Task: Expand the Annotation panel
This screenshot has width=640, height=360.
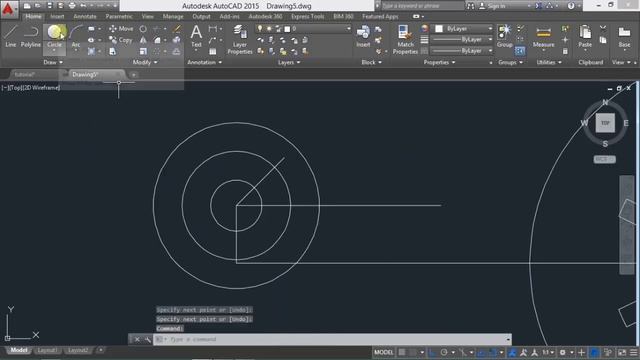Action: (204, 62)
